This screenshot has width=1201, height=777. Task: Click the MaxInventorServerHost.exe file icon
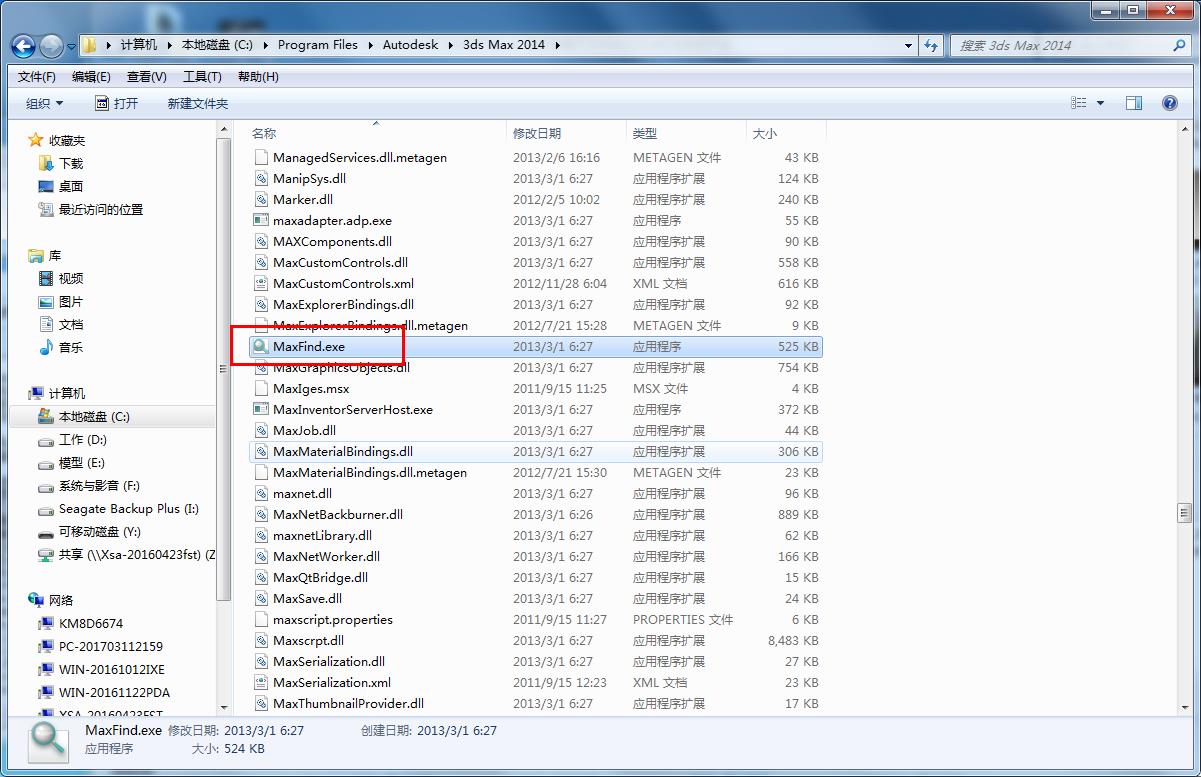click(x=261, y=409)
